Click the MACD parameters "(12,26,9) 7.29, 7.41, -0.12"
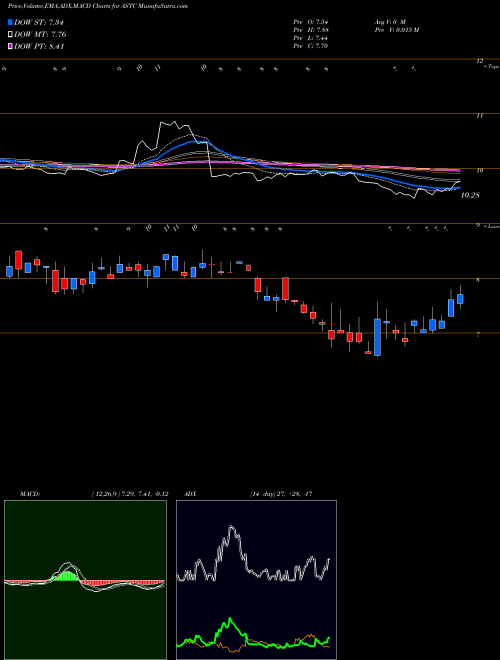Screen dimensions: 500x660 [x=129, y=494]
